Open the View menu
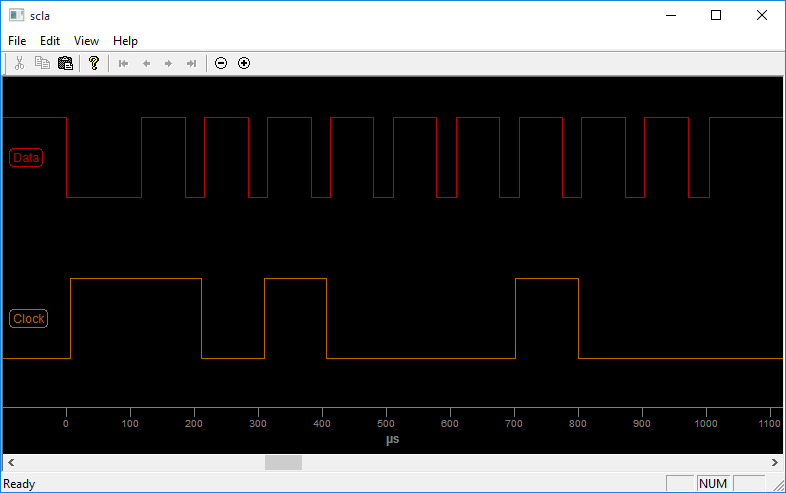The height and width of the screenshot is (493, 786). [x=86, y=41]
